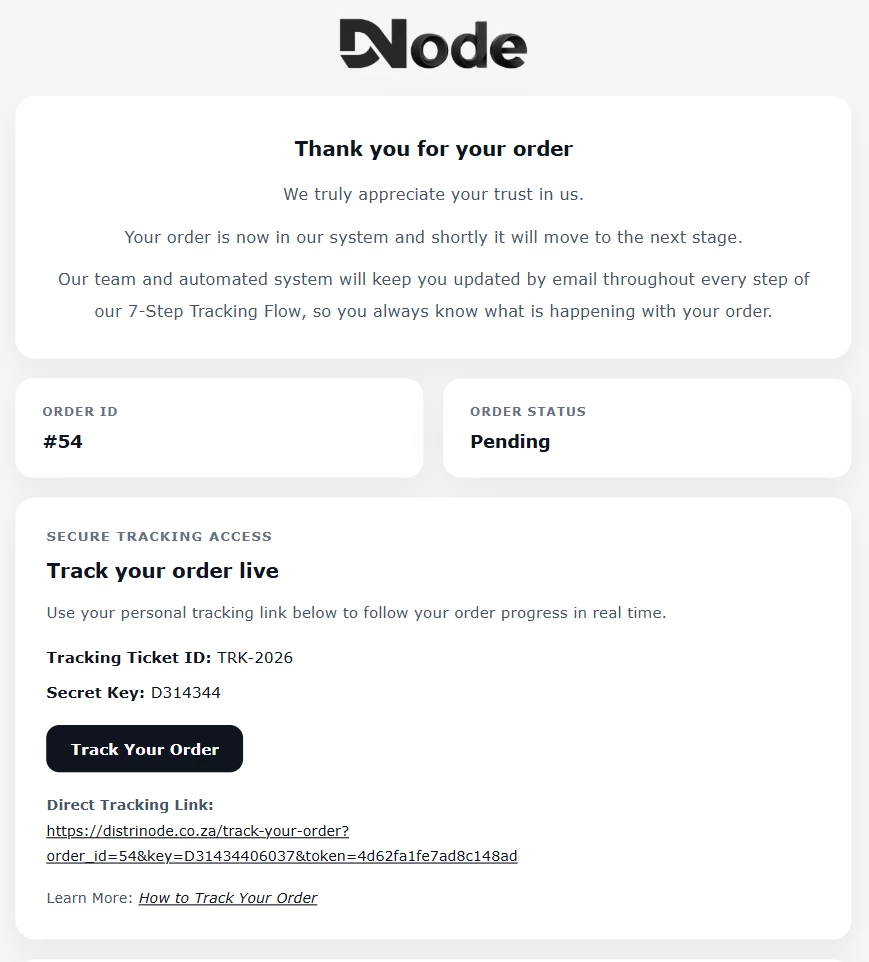
Task: Click the Use your personal tracking link sentence
Action: pyautogui.click(x=357, y=613)
